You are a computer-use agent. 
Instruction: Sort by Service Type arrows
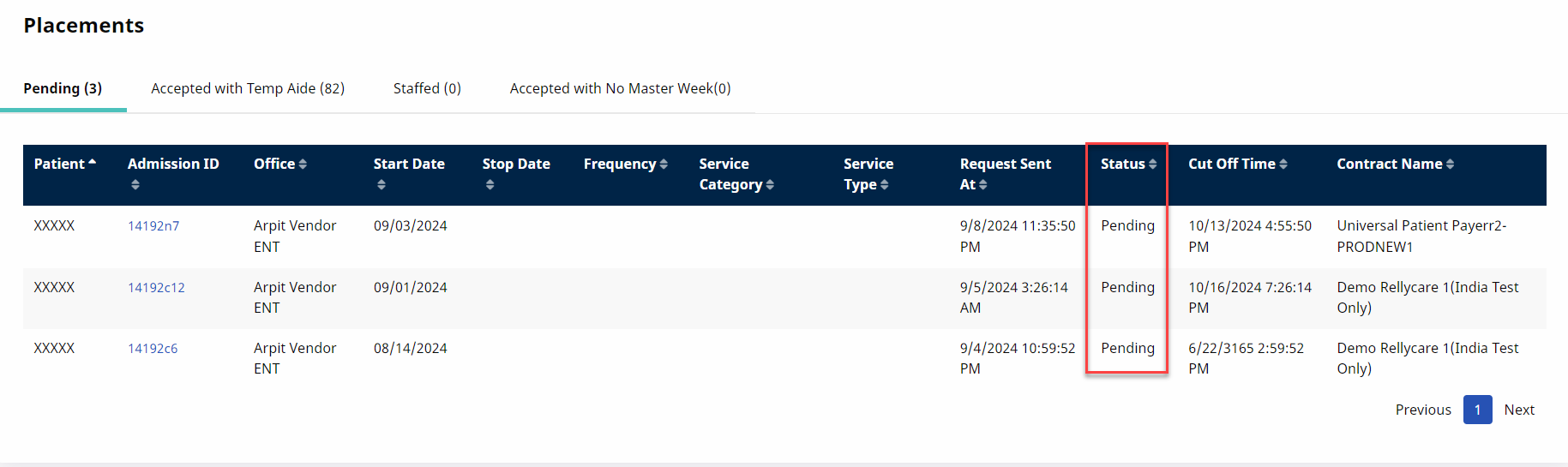[884, 185]
